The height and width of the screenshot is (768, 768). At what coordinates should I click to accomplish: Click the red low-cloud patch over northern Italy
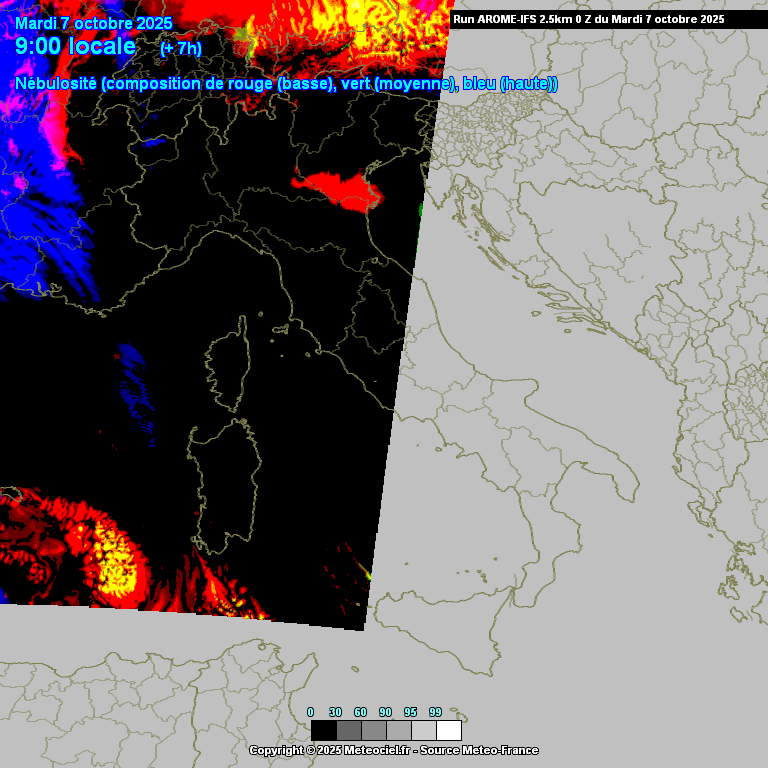(338, 190)
